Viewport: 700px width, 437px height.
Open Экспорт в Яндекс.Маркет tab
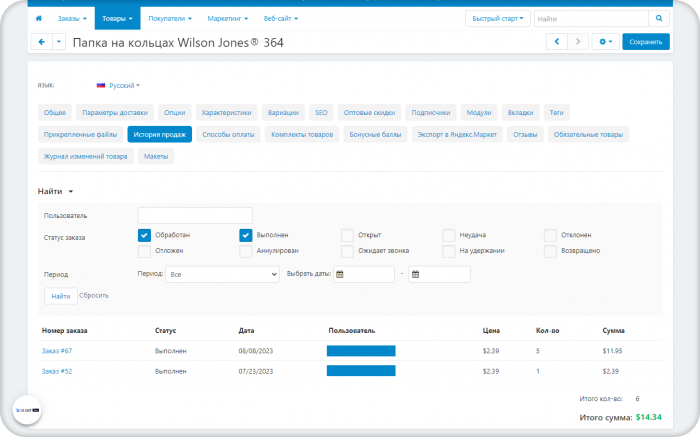click(457, 134)
